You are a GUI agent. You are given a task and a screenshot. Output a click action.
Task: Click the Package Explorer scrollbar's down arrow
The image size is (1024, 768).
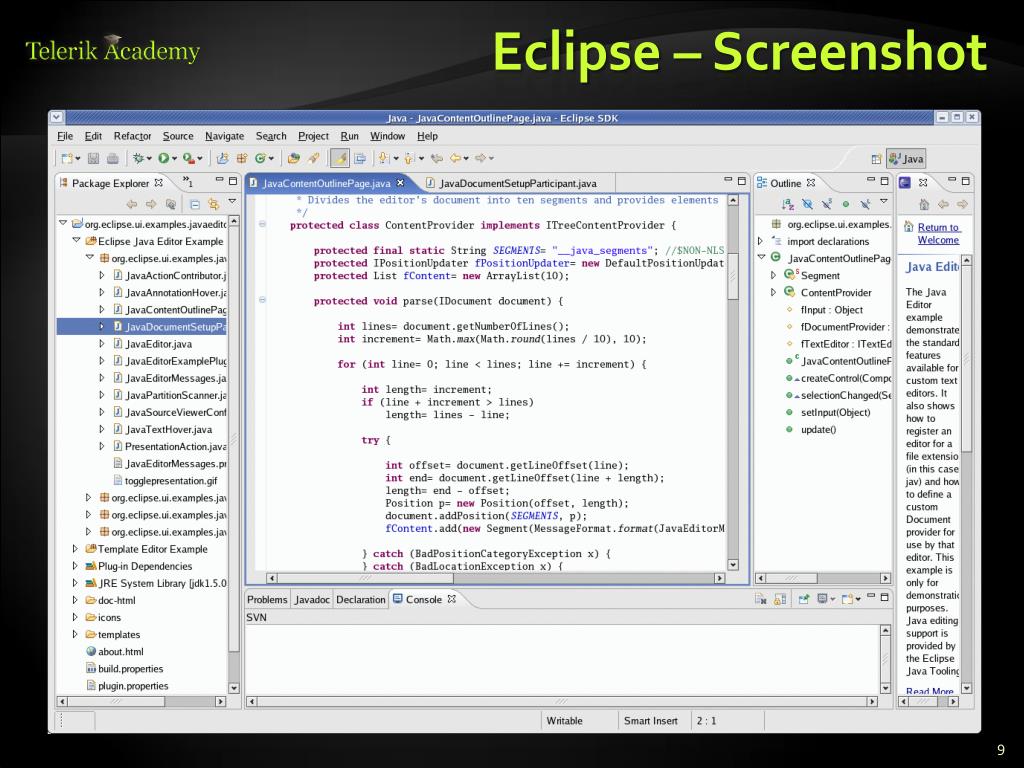click(234, 688)
